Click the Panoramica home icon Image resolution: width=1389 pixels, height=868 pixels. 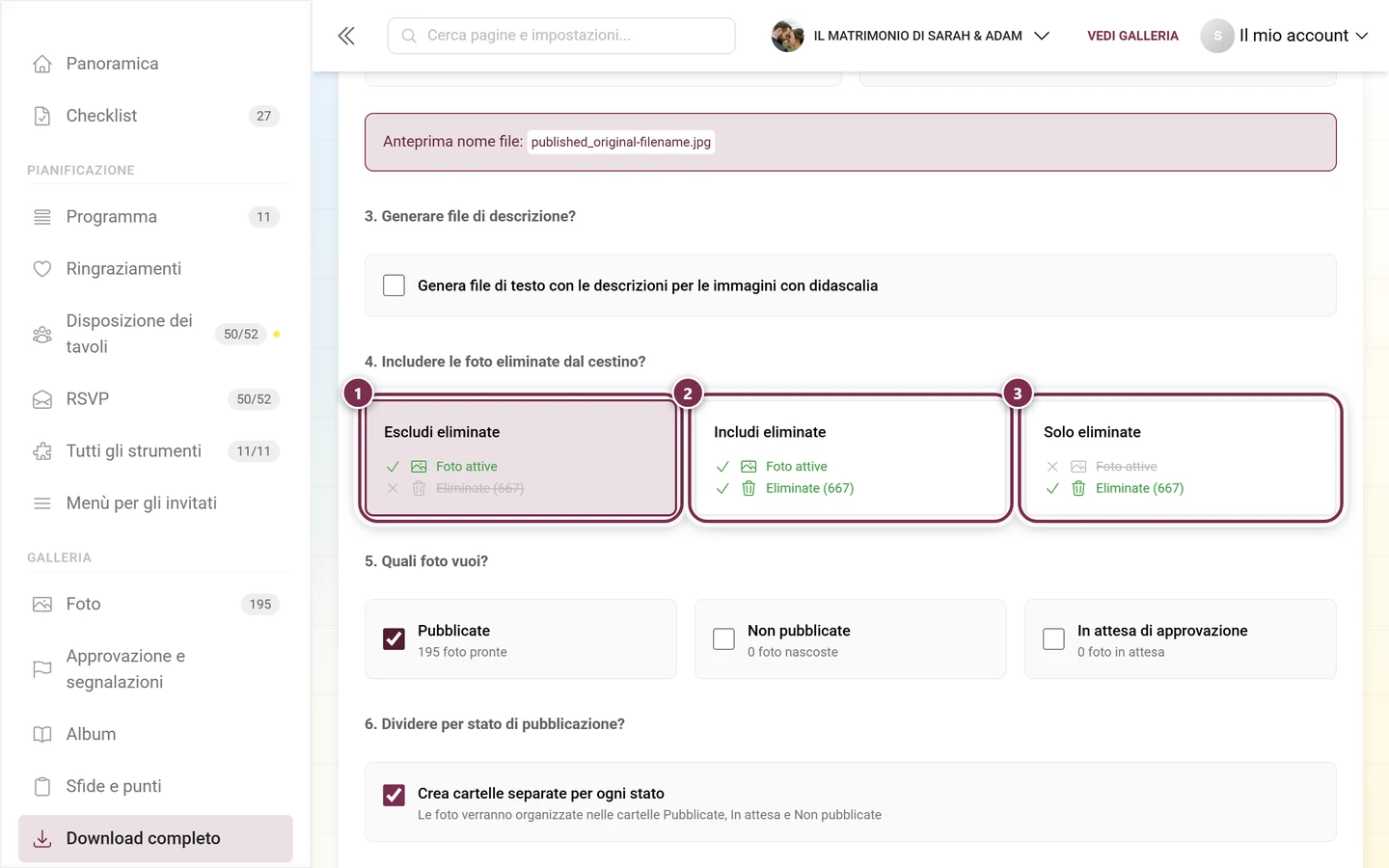point(42,64)
